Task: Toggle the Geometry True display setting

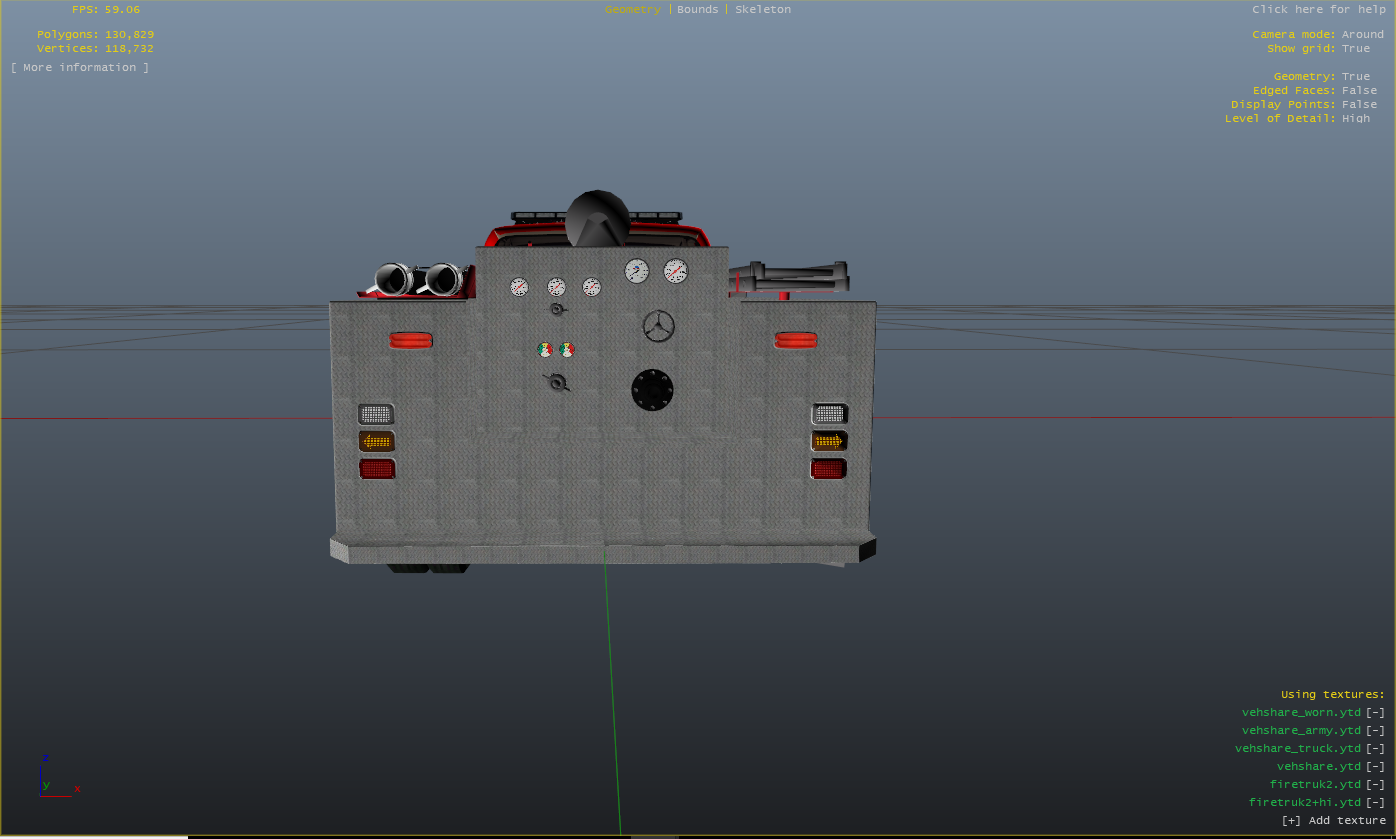Action: [1356, 76]
